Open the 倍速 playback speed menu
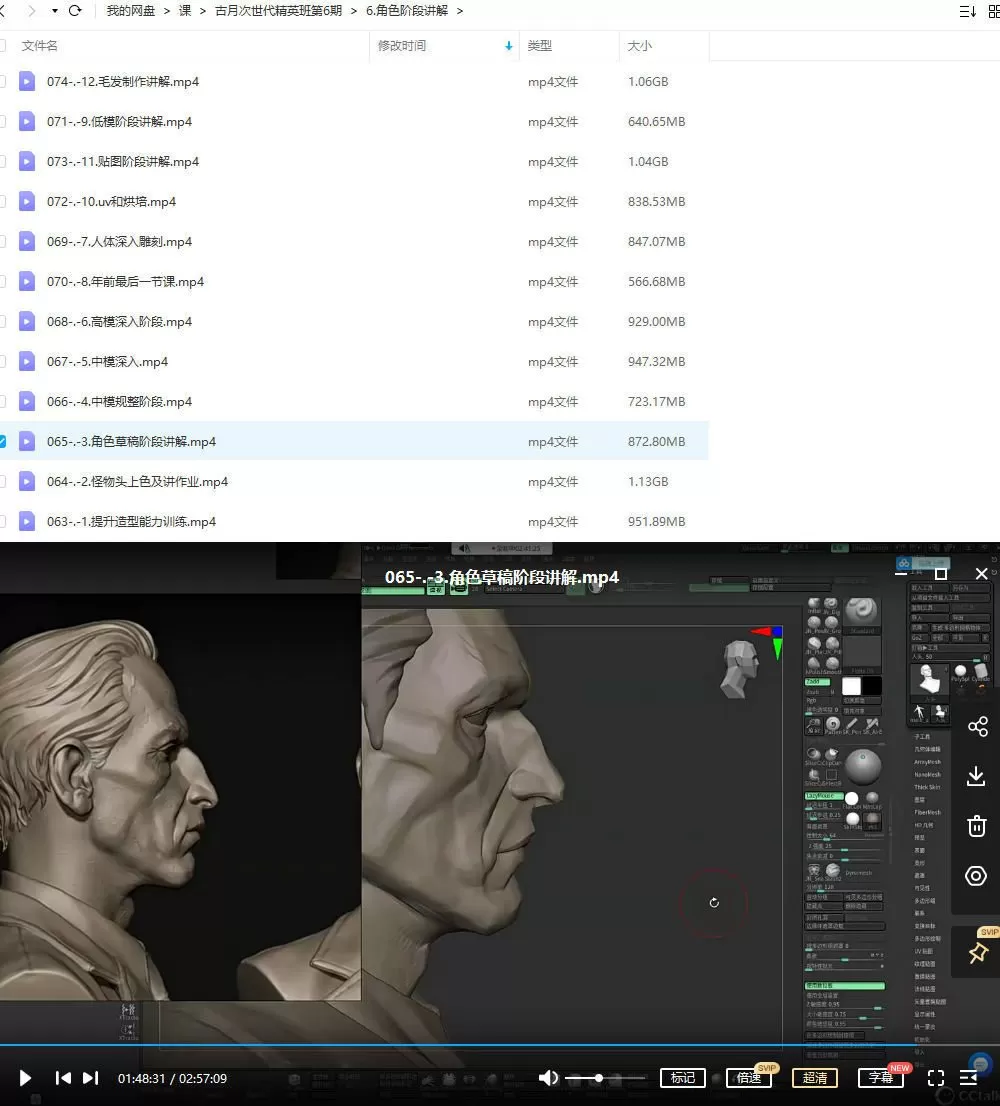Image resolution: width=1000 pixels, height=1106 pixels. click(x=749, y=1078)
